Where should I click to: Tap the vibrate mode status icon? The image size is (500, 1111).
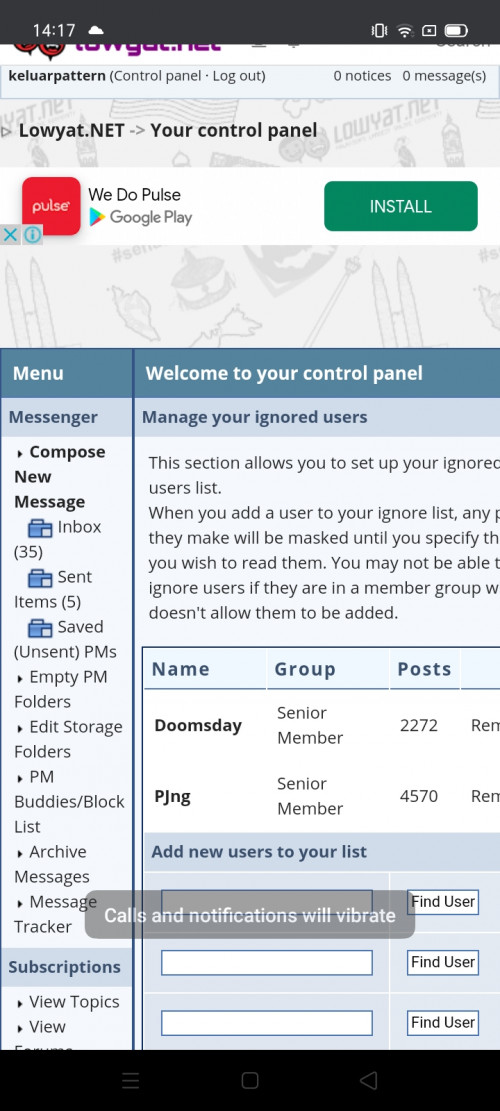(x=380, y=30)
